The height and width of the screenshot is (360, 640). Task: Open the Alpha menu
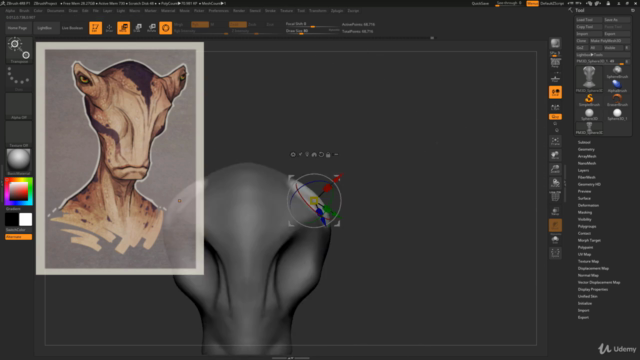(10, 11)
